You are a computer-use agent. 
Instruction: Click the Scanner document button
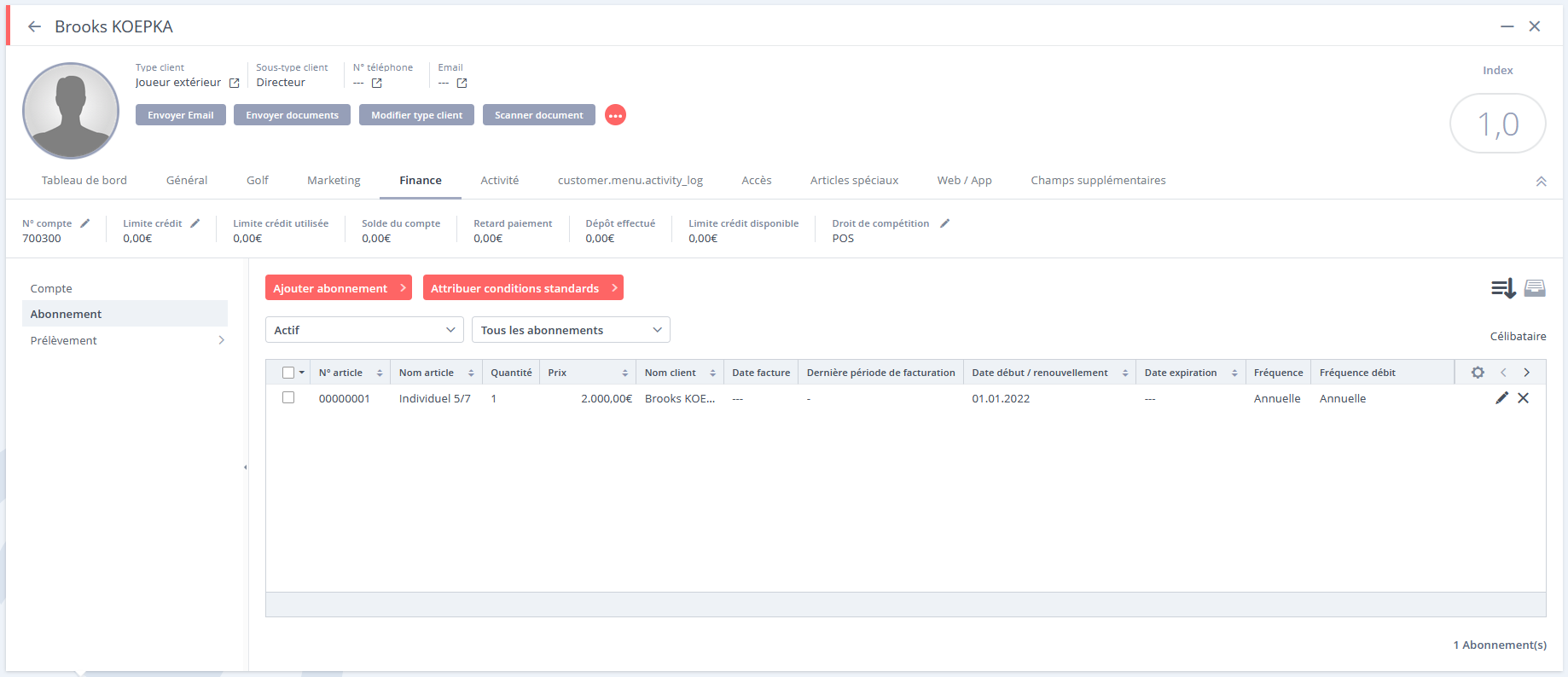click(x=539, y=115)
